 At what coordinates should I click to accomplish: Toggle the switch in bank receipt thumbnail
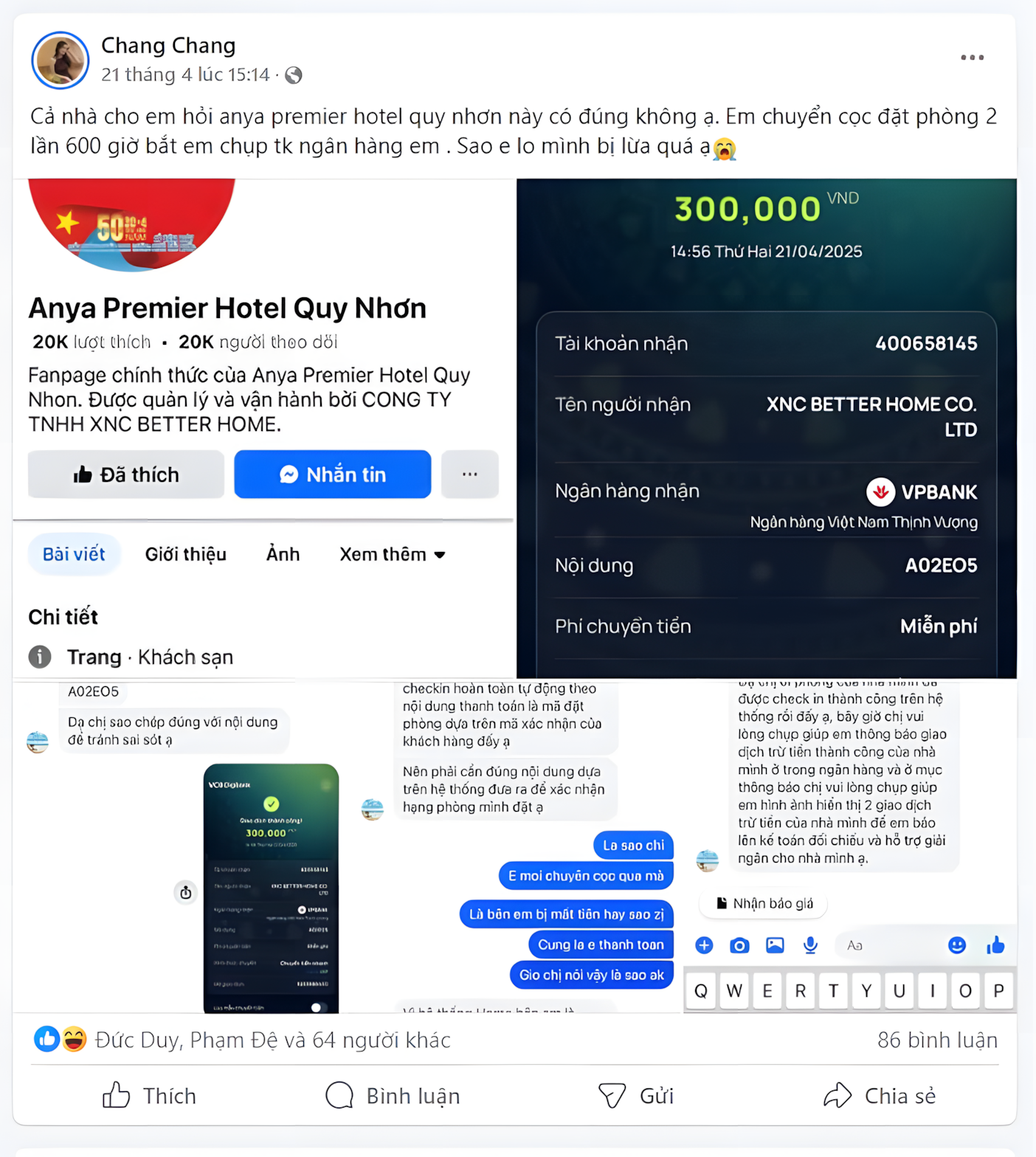coord(317,1007)
